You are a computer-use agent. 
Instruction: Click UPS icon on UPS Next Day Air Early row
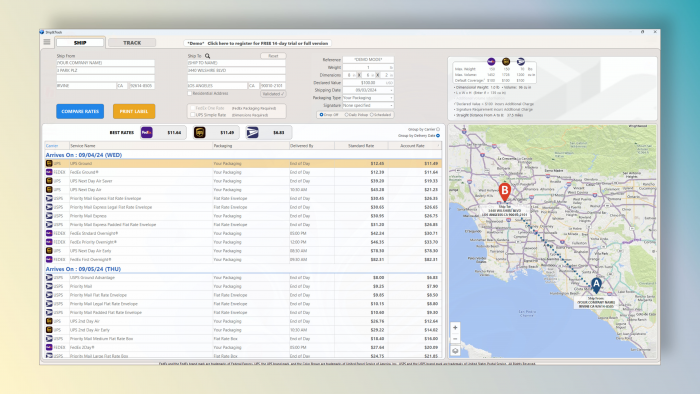point(49,251)
